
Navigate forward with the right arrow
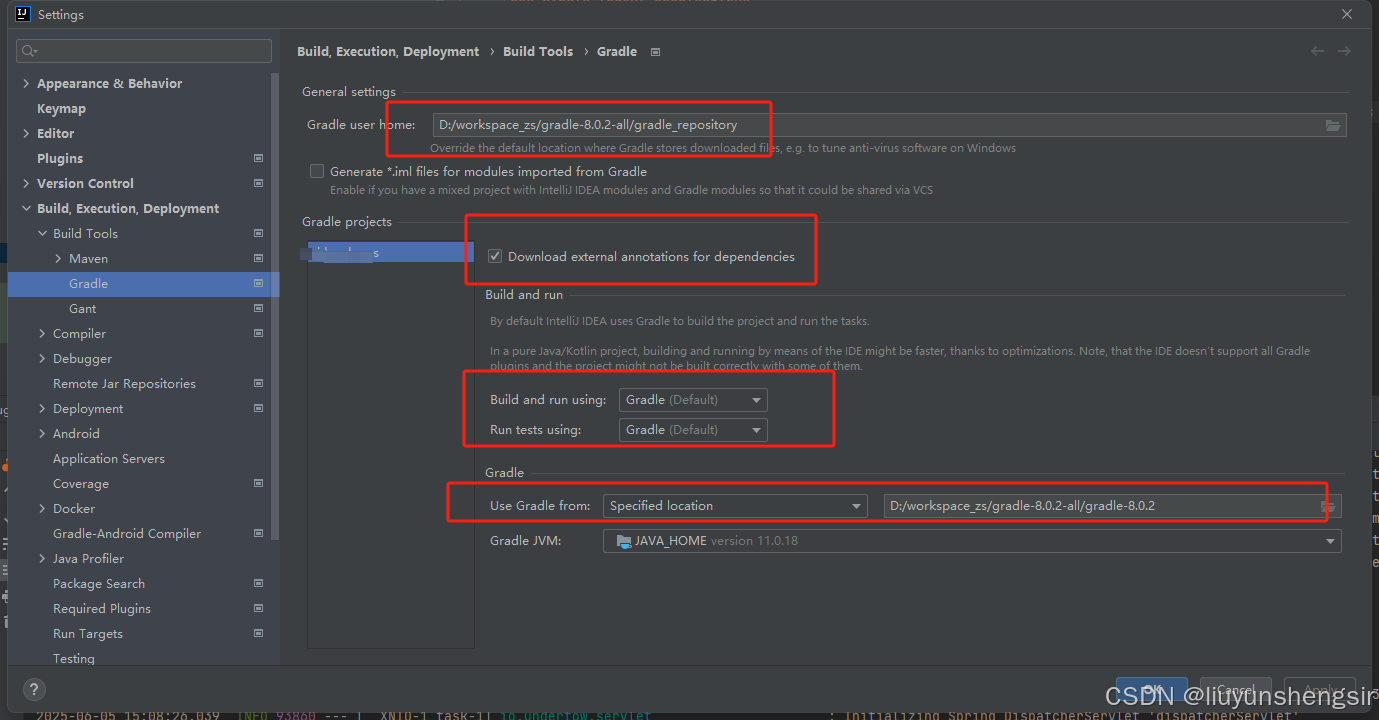pyautogui.click(x=1344, y=51)
